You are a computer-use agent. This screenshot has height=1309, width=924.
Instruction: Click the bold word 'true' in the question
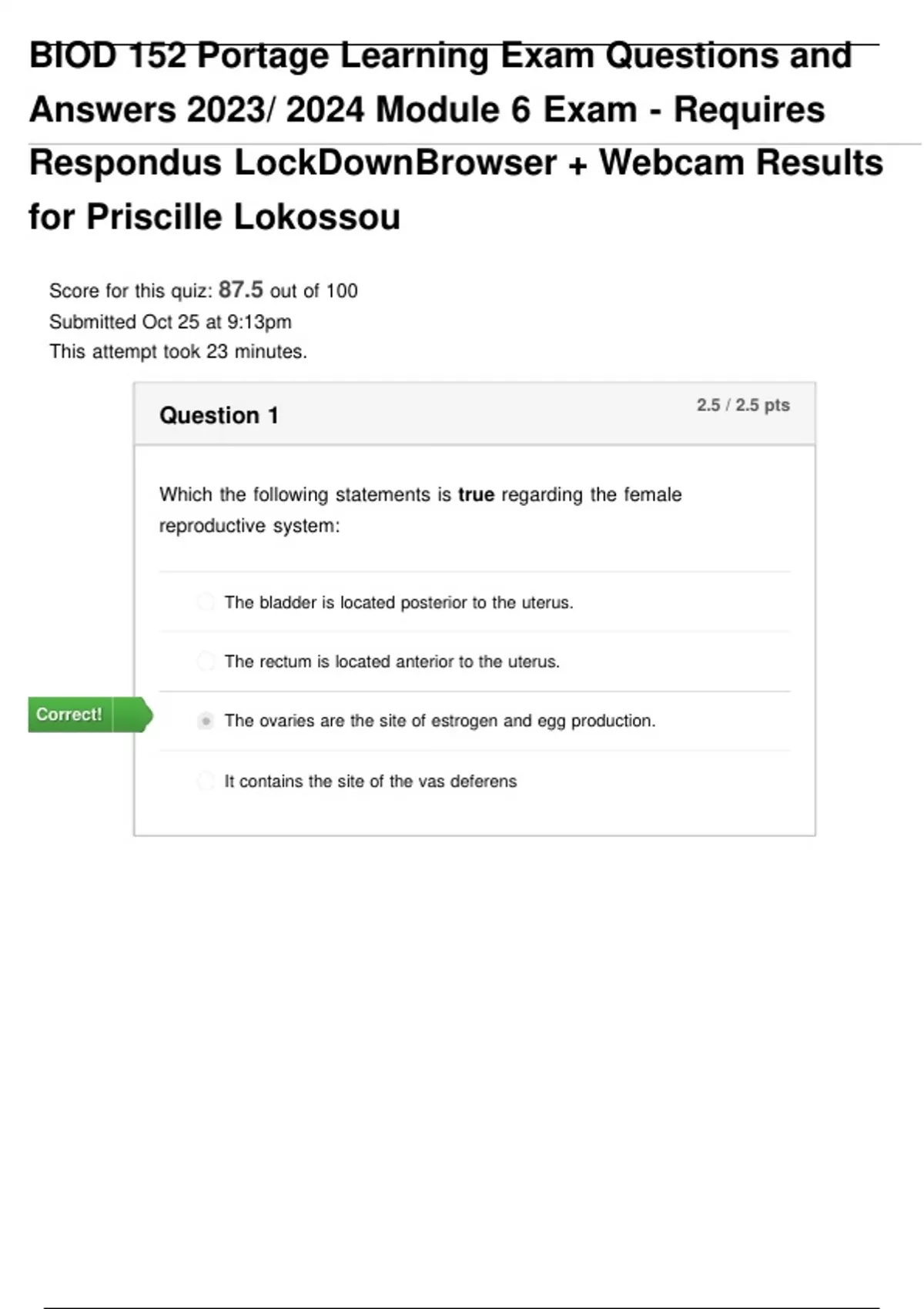click(x=476, y=494)
